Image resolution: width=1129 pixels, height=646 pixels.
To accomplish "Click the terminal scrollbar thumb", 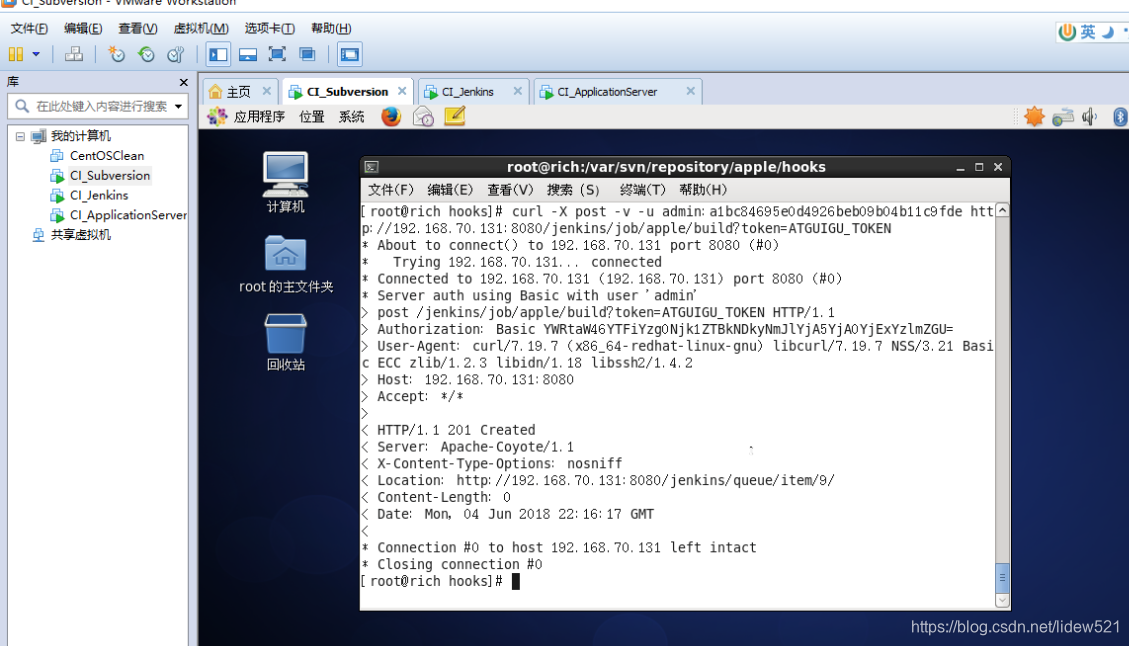I will tap(1002, 577).
